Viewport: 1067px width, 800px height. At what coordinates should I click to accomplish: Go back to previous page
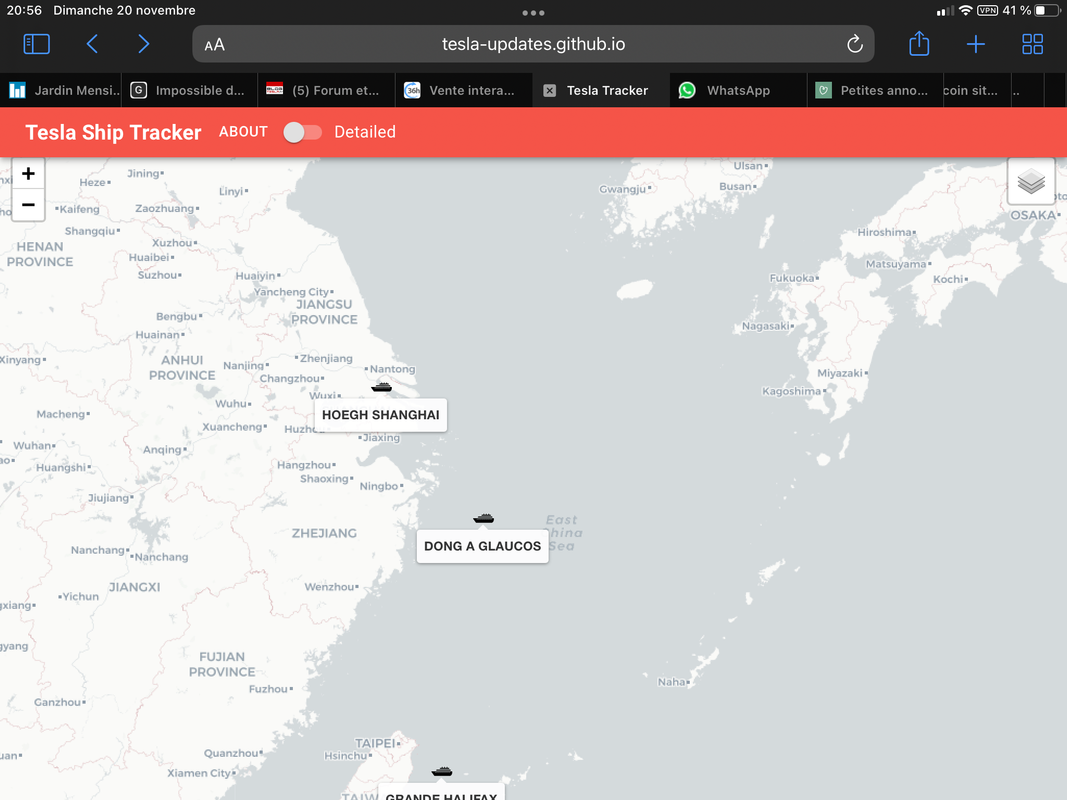(92, 44)
